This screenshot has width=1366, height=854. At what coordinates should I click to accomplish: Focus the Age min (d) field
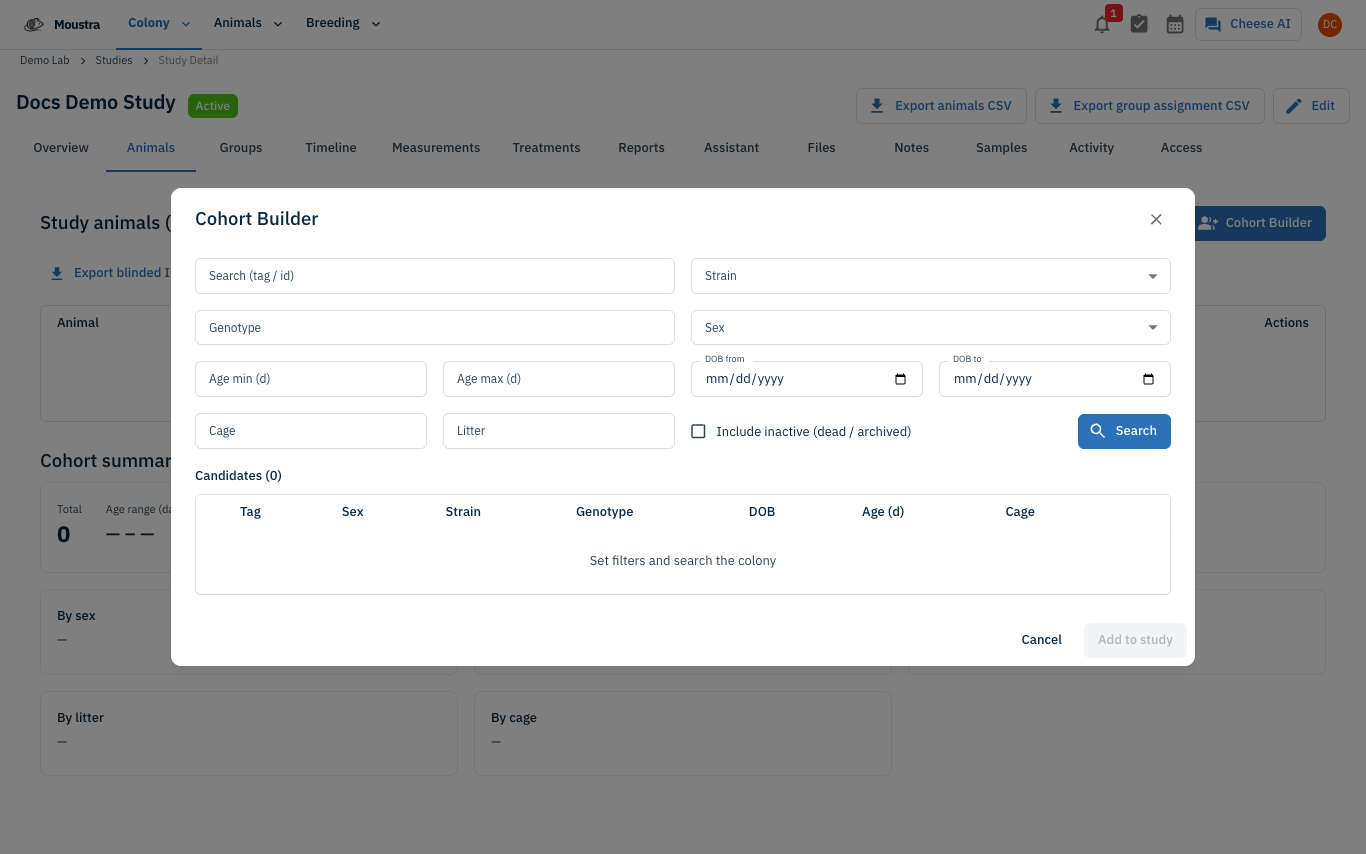click(x=311, y=379)
